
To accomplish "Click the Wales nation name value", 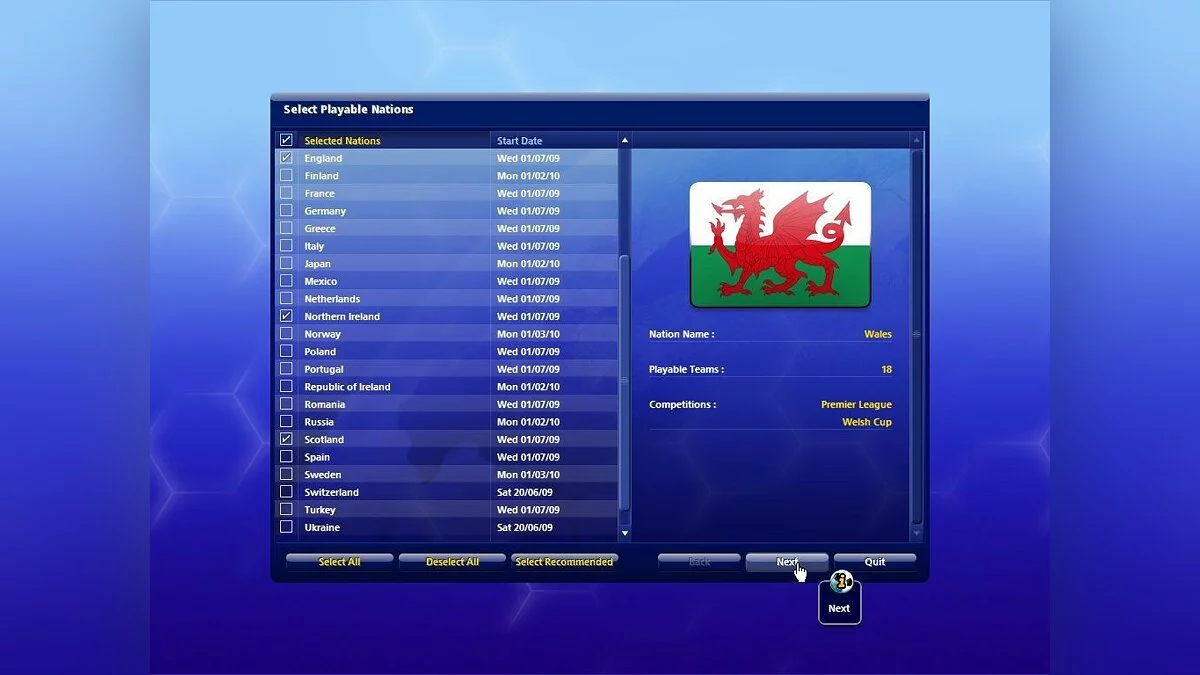I will pyautogui.click(x=878, y=334).
